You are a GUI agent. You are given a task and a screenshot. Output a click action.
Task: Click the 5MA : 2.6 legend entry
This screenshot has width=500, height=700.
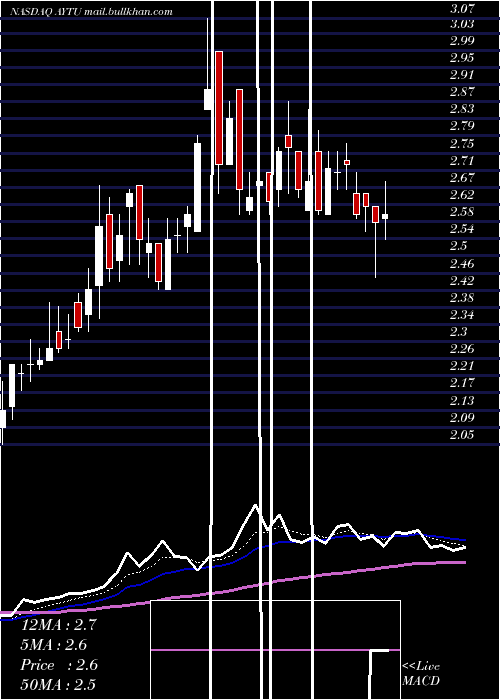point(54,645)
